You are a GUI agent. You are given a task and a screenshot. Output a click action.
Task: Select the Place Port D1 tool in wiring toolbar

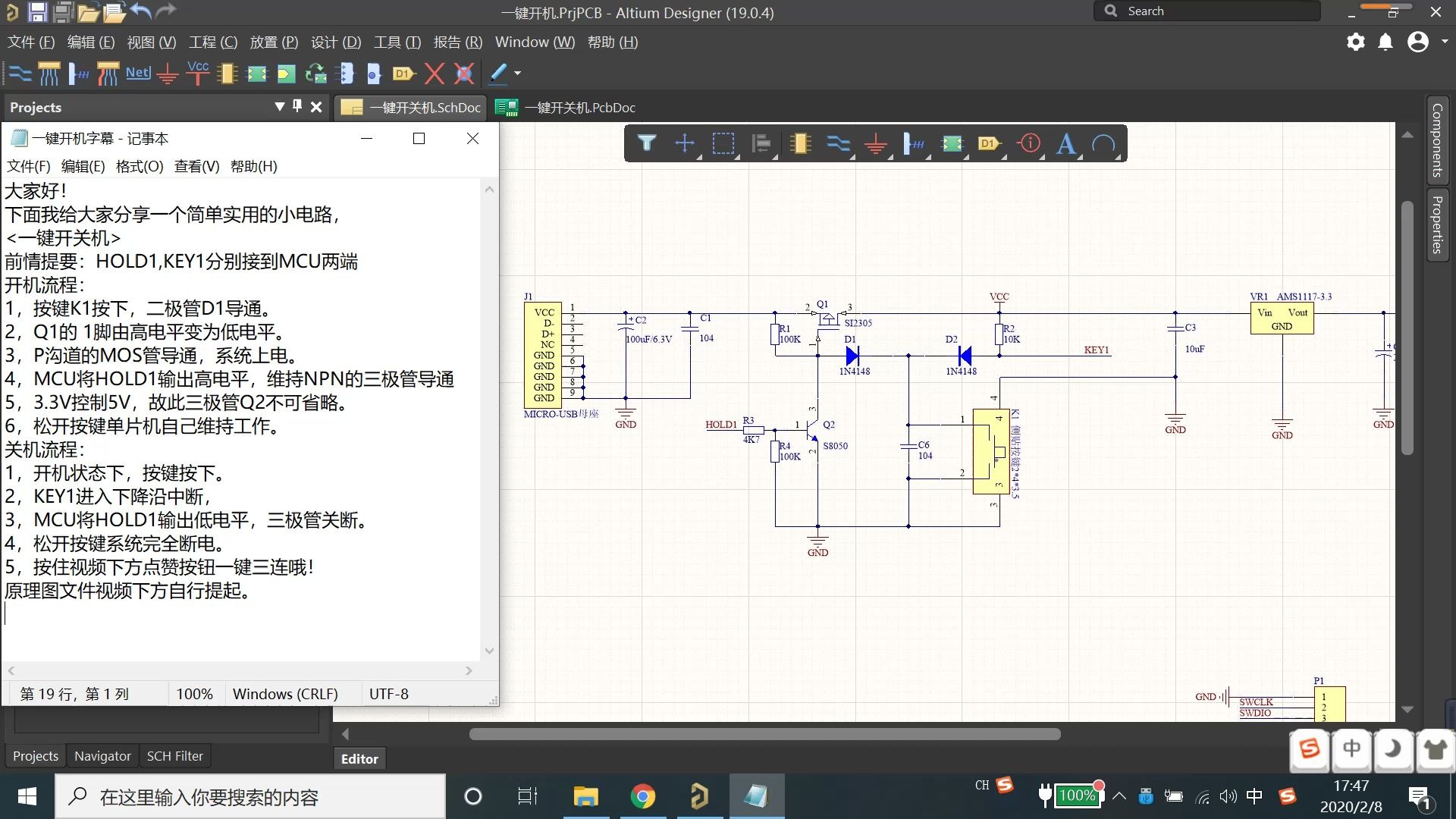[x=404, y=74]
